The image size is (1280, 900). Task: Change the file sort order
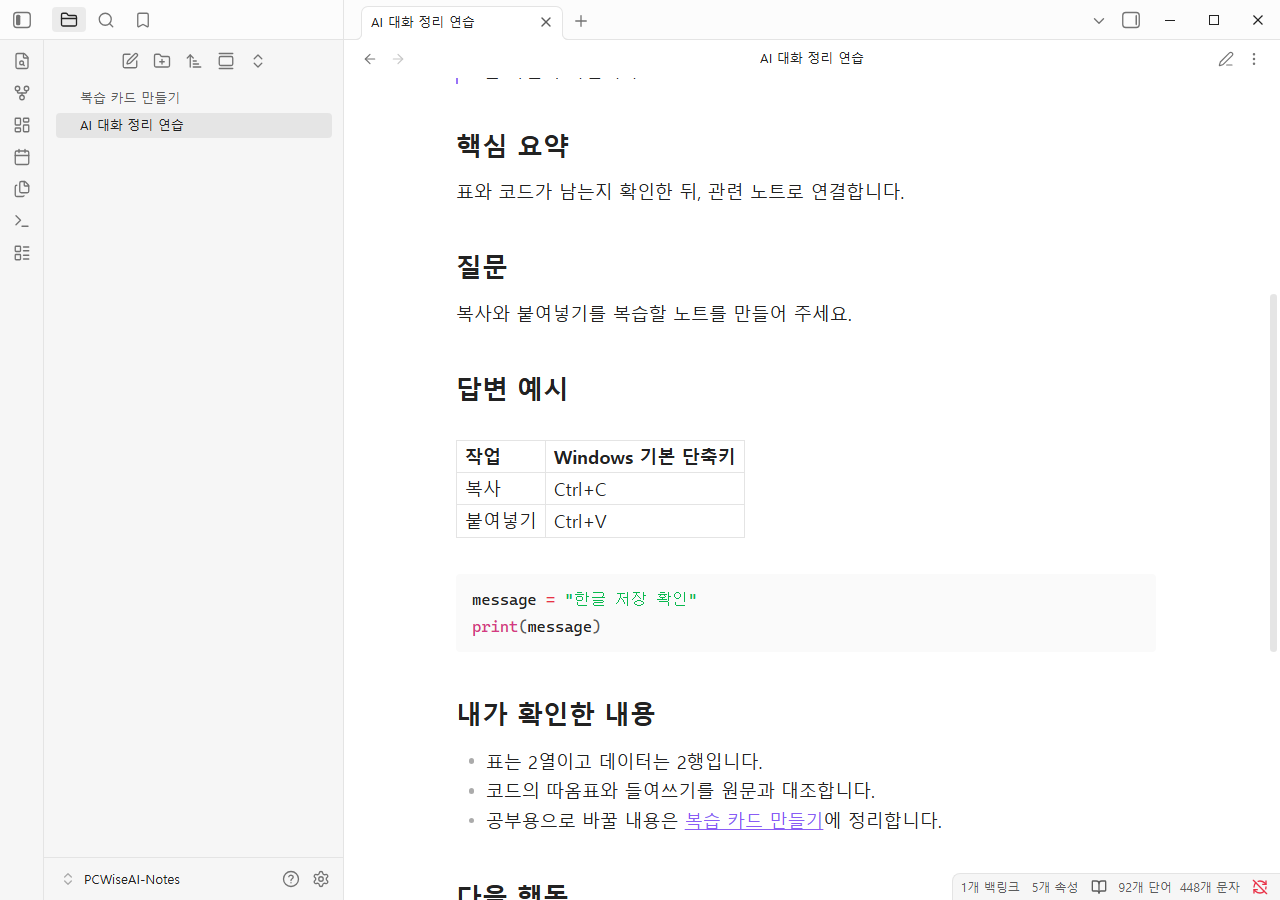coord(194,61)
